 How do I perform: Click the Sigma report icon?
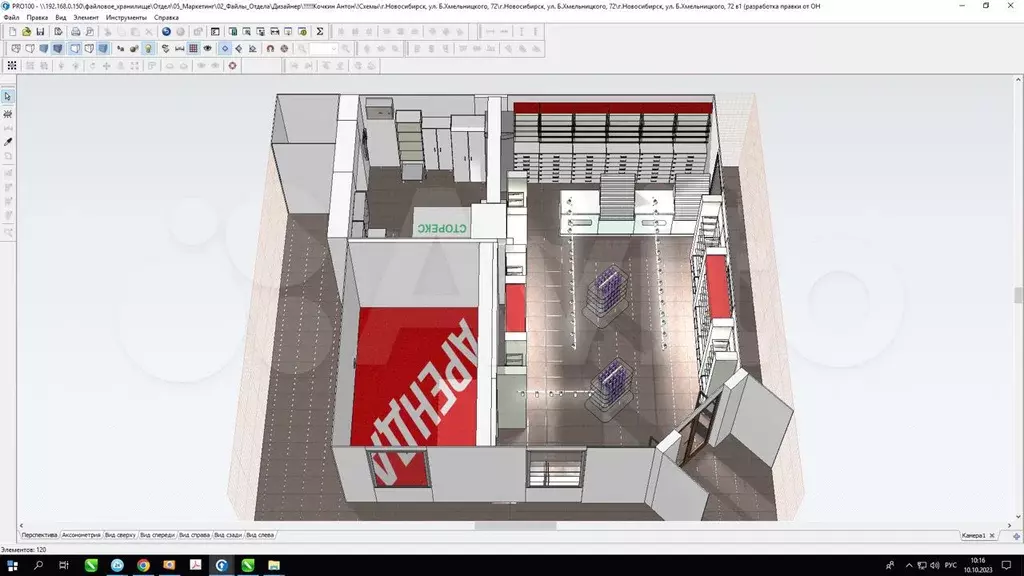[x=319, y=31]
